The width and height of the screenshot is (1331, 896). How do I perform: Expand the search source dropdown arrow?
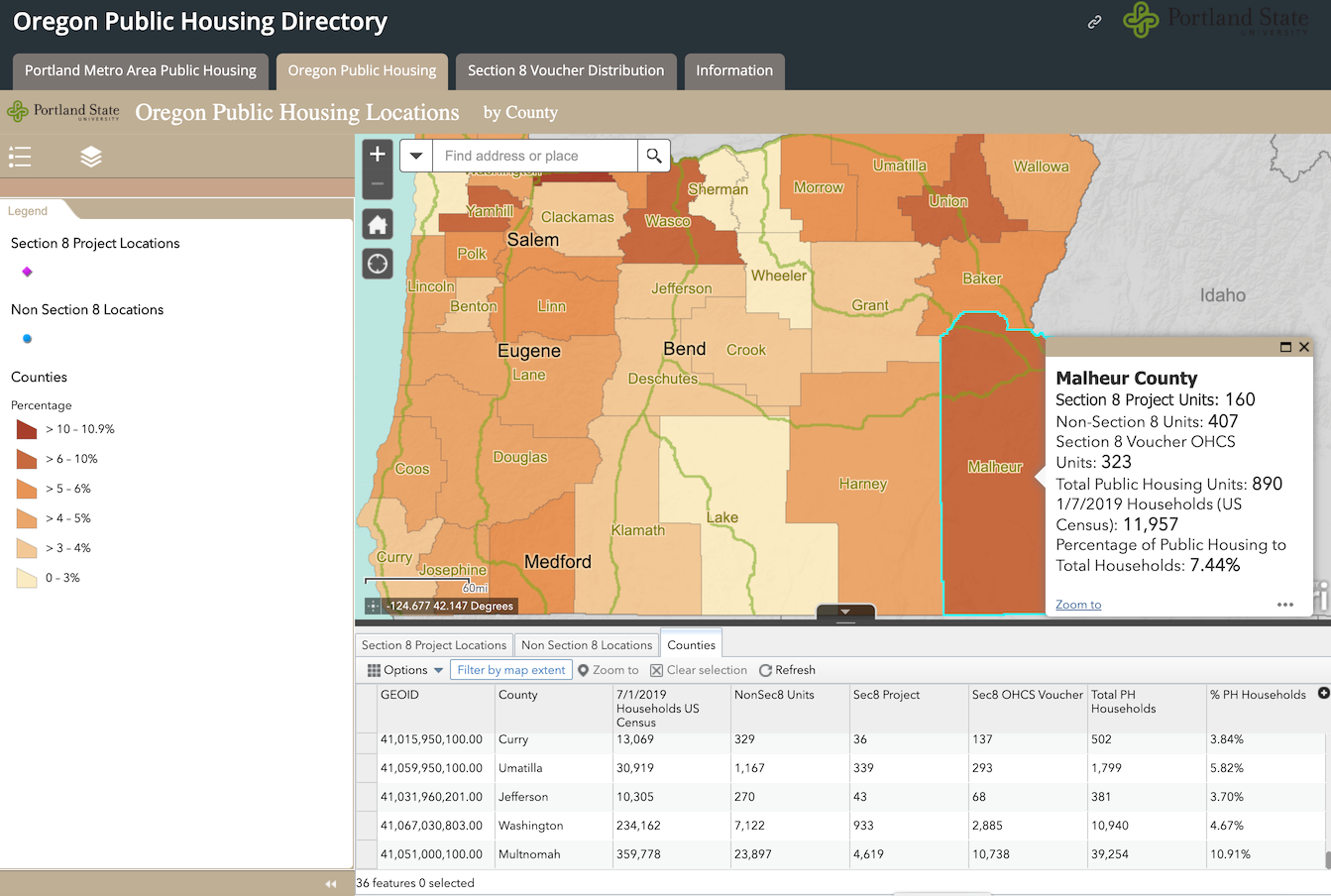pos(416,156)
